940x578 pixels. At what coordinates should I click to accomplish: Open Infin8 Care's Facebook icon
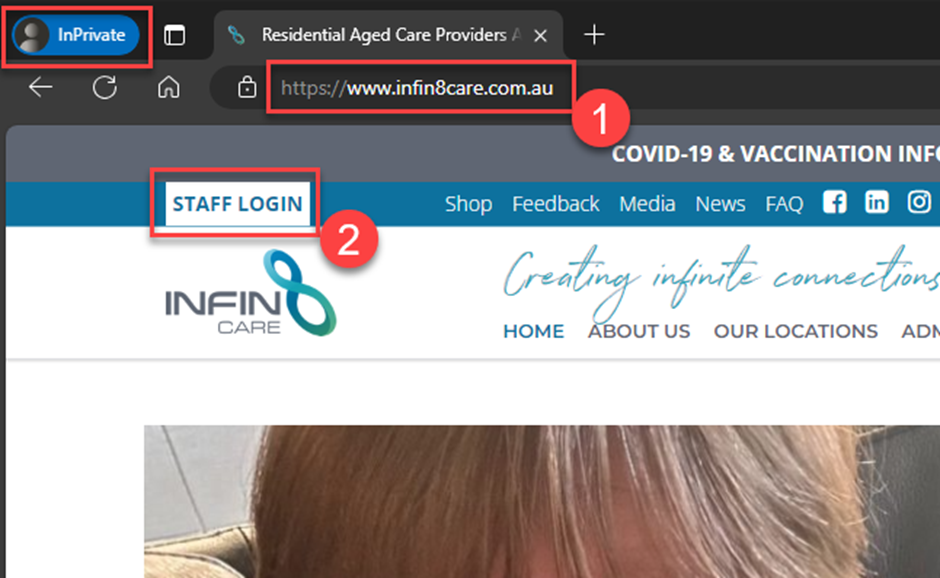pyautogui.click(x=834, y=202)
